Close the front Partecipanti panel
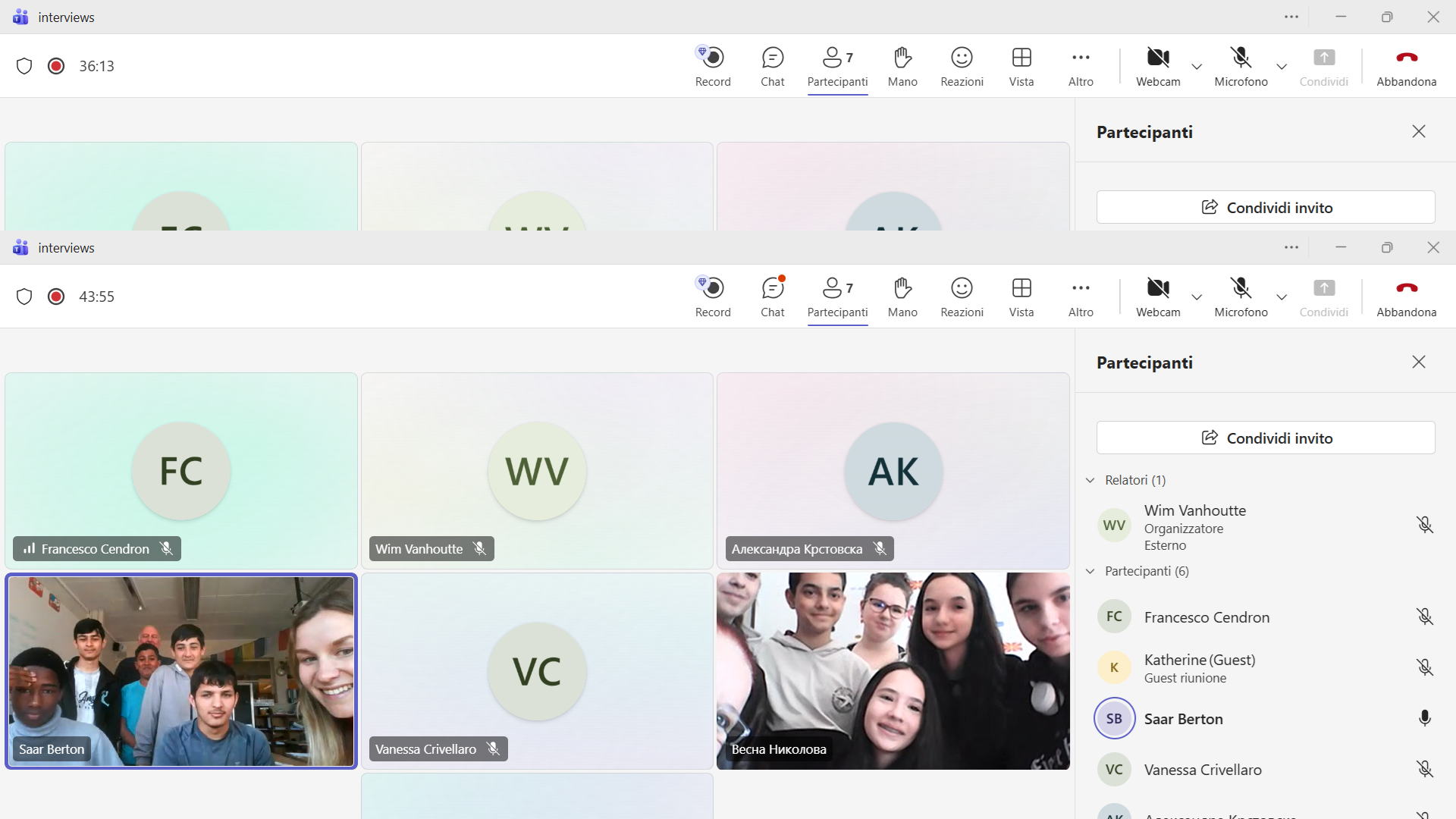1456x819 pixels. coord(1419,362)
